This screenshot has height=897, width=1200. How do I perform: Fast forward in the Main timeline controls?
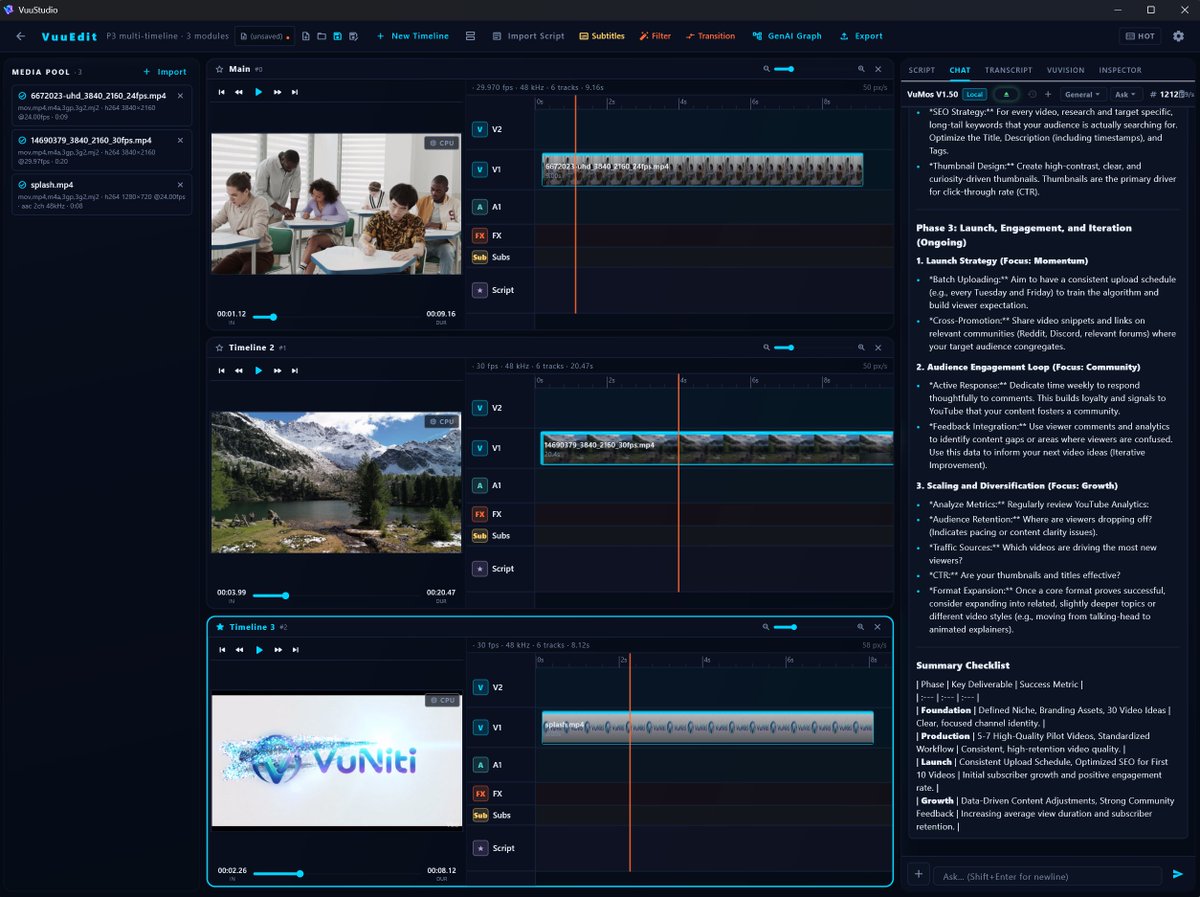coord(277,92)
